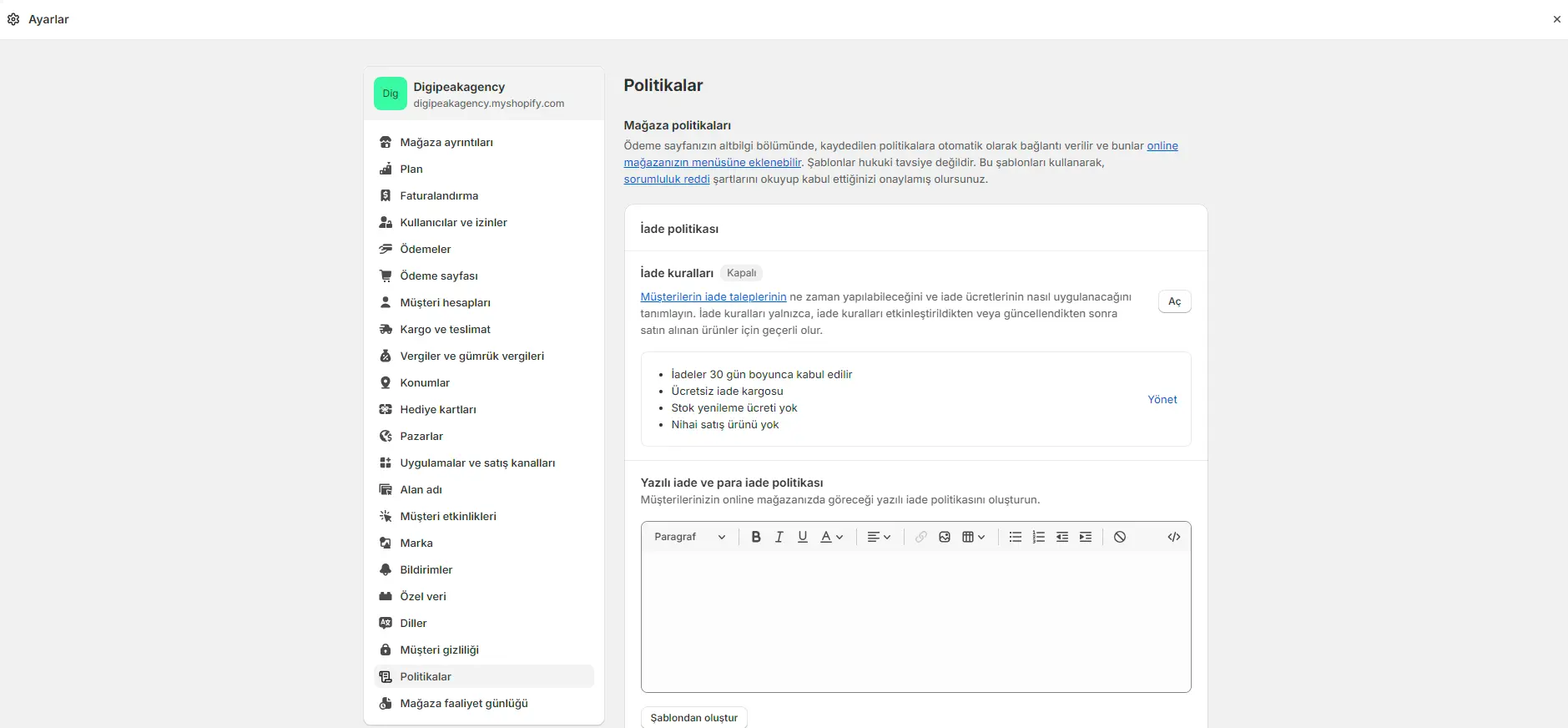The image size is (1568, 728).
Task: Click the Kapalı status badge
Action: click(x=741, y=273)
